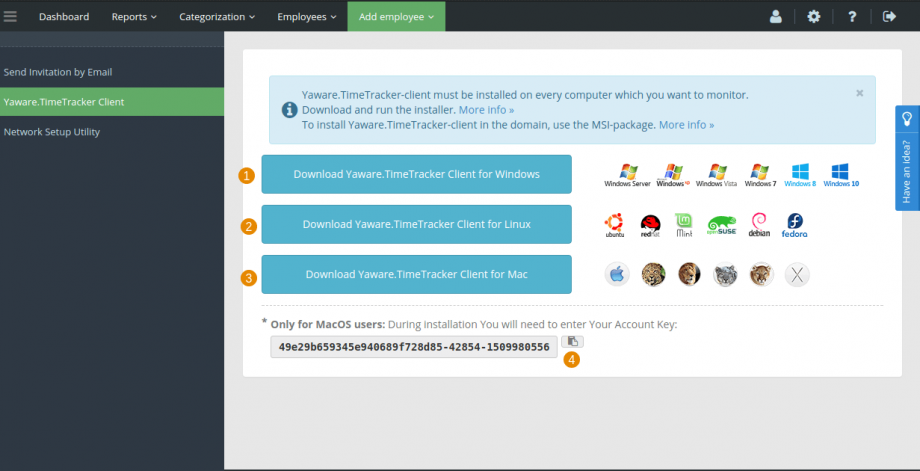920x471 pixels.
Task: Expand the Reports menu
Action: (134, 16)
